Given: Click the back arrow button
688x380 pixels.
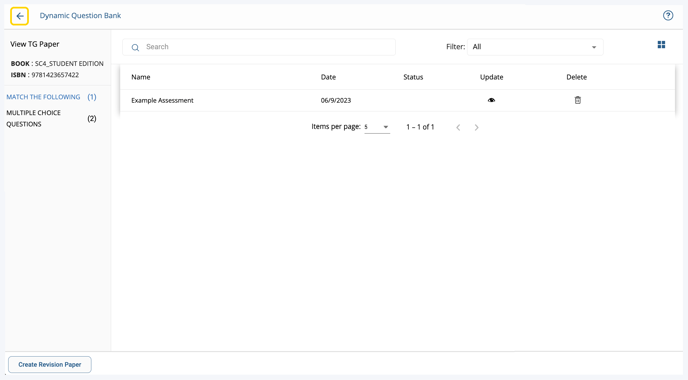Looking at the screenshot, I should click(19, 16).
